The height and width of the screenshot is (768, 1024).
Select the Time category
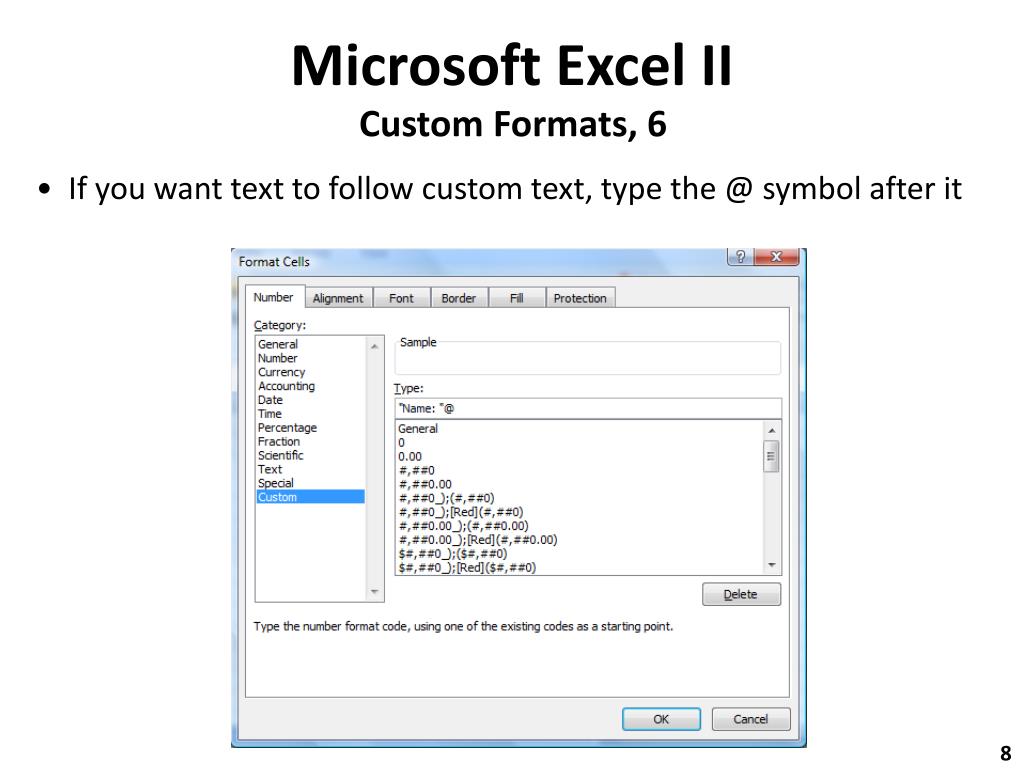(270, 413)
